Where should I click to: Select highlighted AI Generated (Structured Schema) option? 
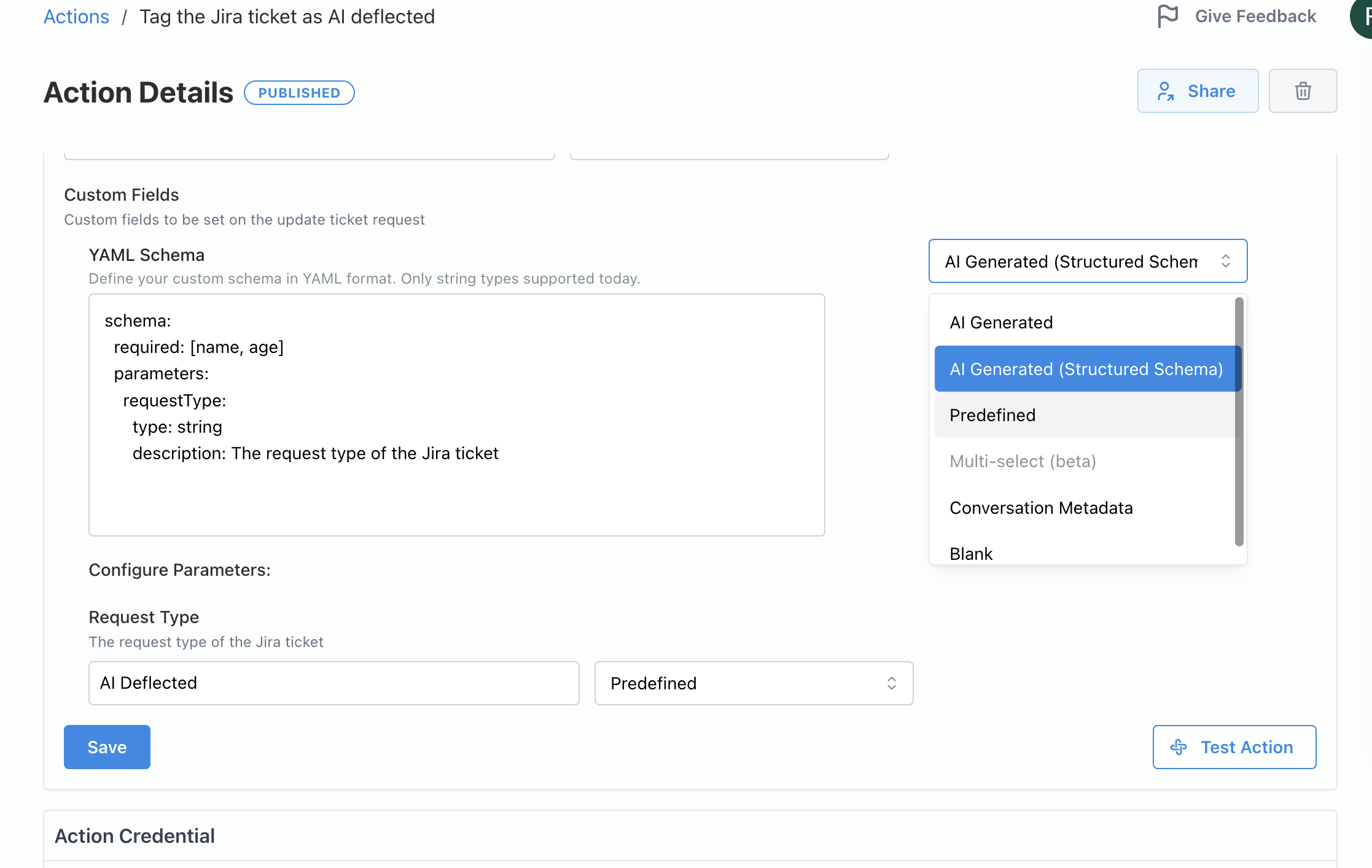coord(1086,369)
